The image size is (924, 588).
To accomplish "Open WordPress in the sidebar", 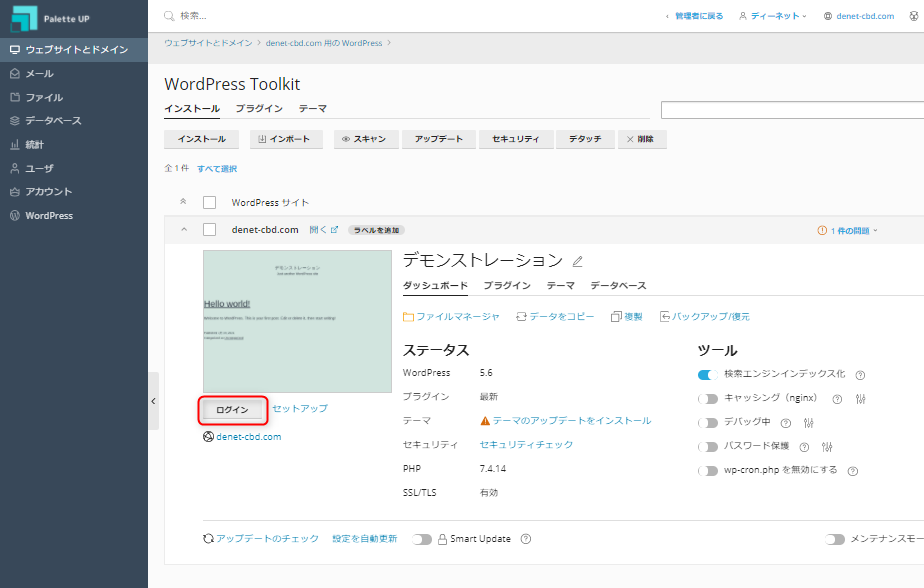I will (74, 216).
